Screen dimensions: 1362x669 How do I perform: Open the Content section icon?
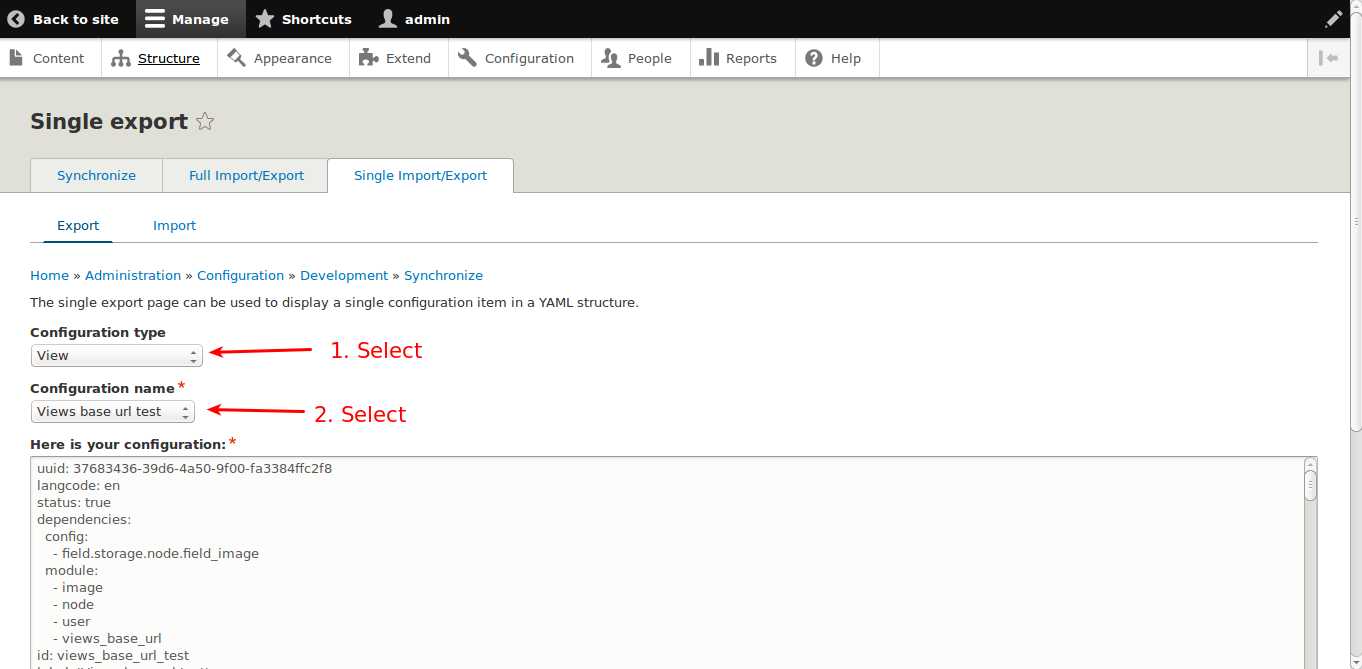tap(15, 58)
